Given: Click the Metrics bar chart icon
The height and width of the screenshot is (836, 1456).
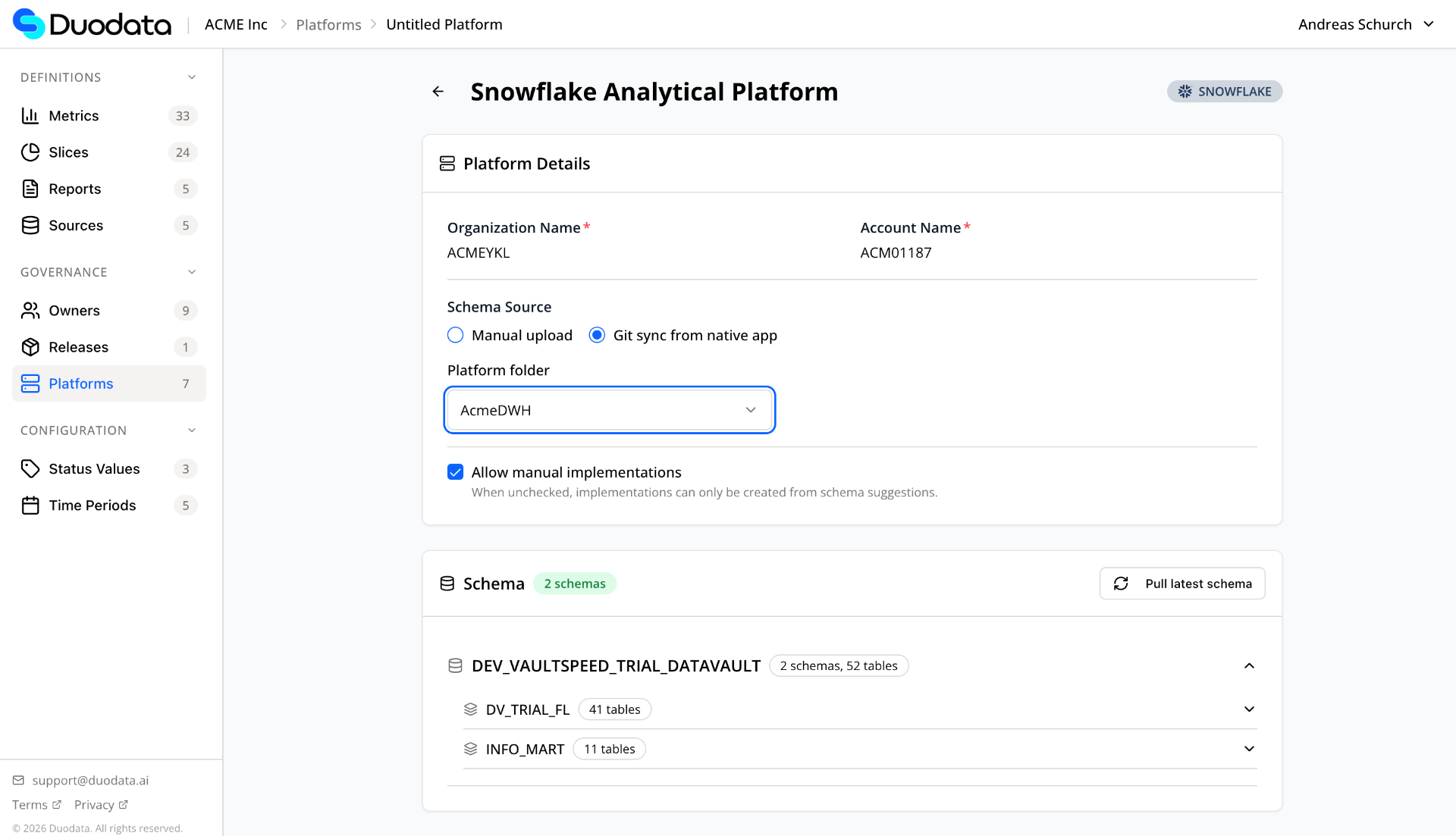Looking at the screenshot, I should coord(30,116).
